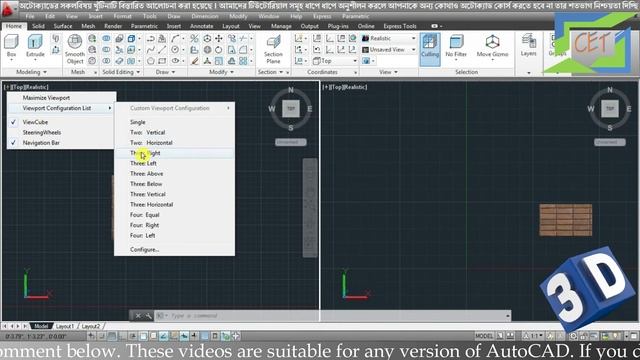
Task: Toggle Grid Display in the status bar
Action: coord(112,336)
